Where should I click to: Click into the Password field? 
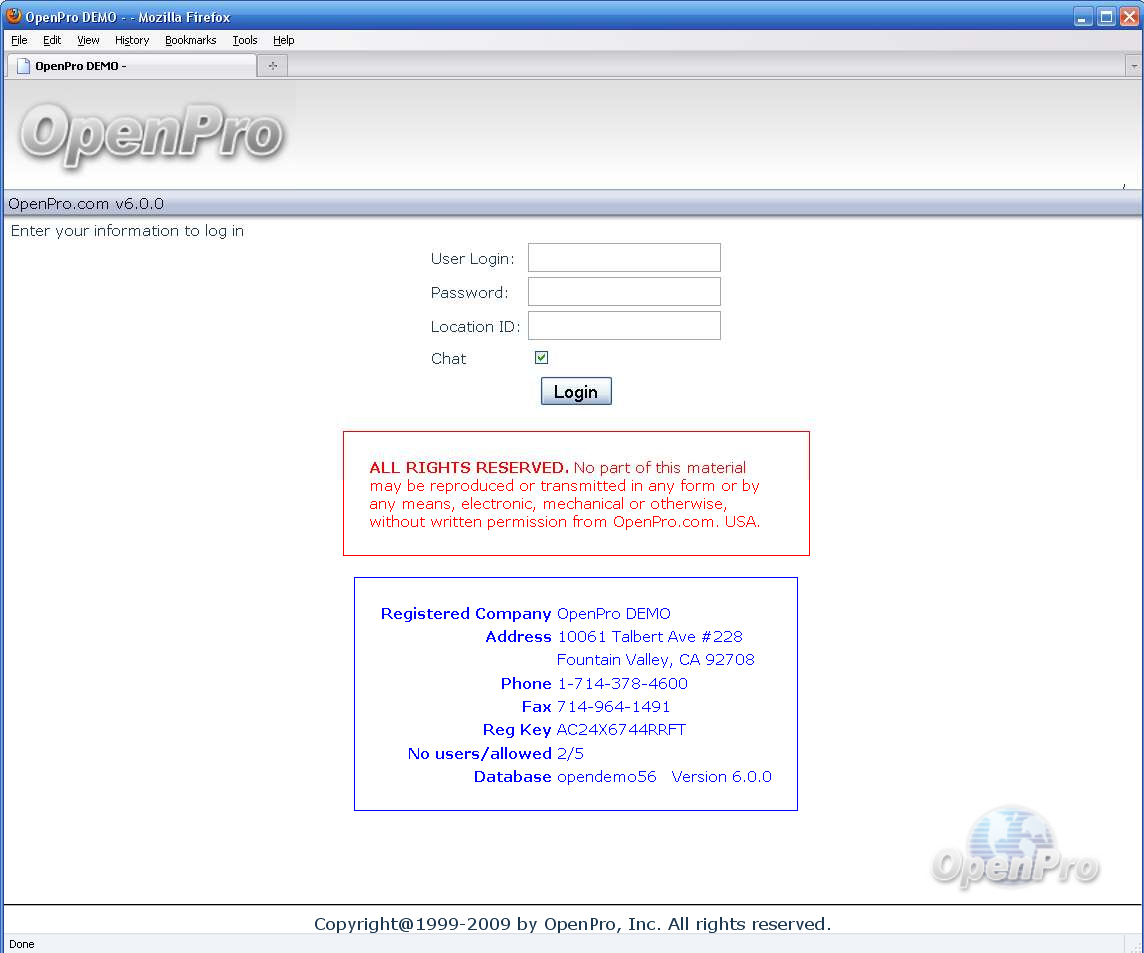(624, 292)
